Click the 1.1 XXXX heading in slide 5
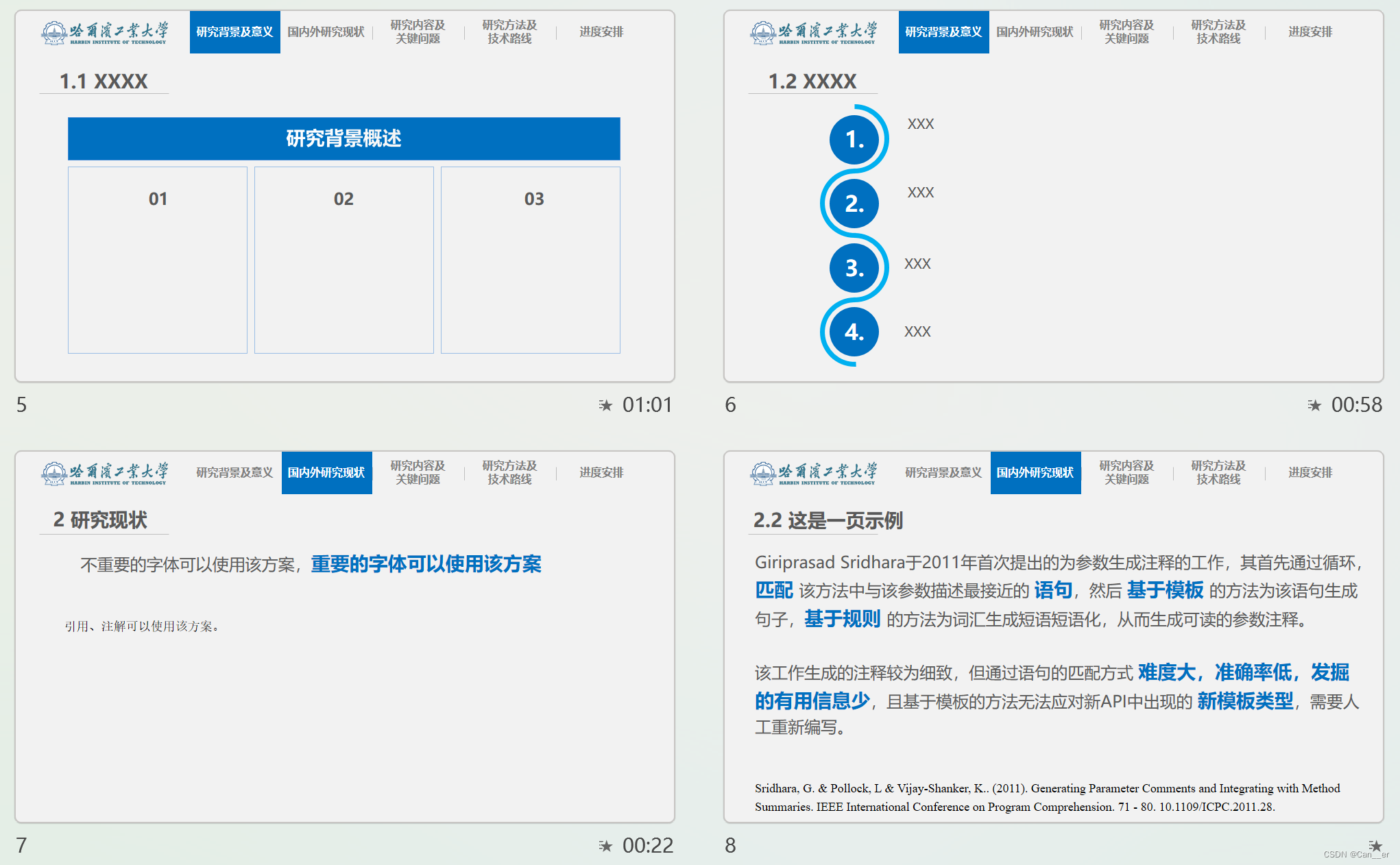The height and width of the screenshot is (865, 1400). click(104, 82)
